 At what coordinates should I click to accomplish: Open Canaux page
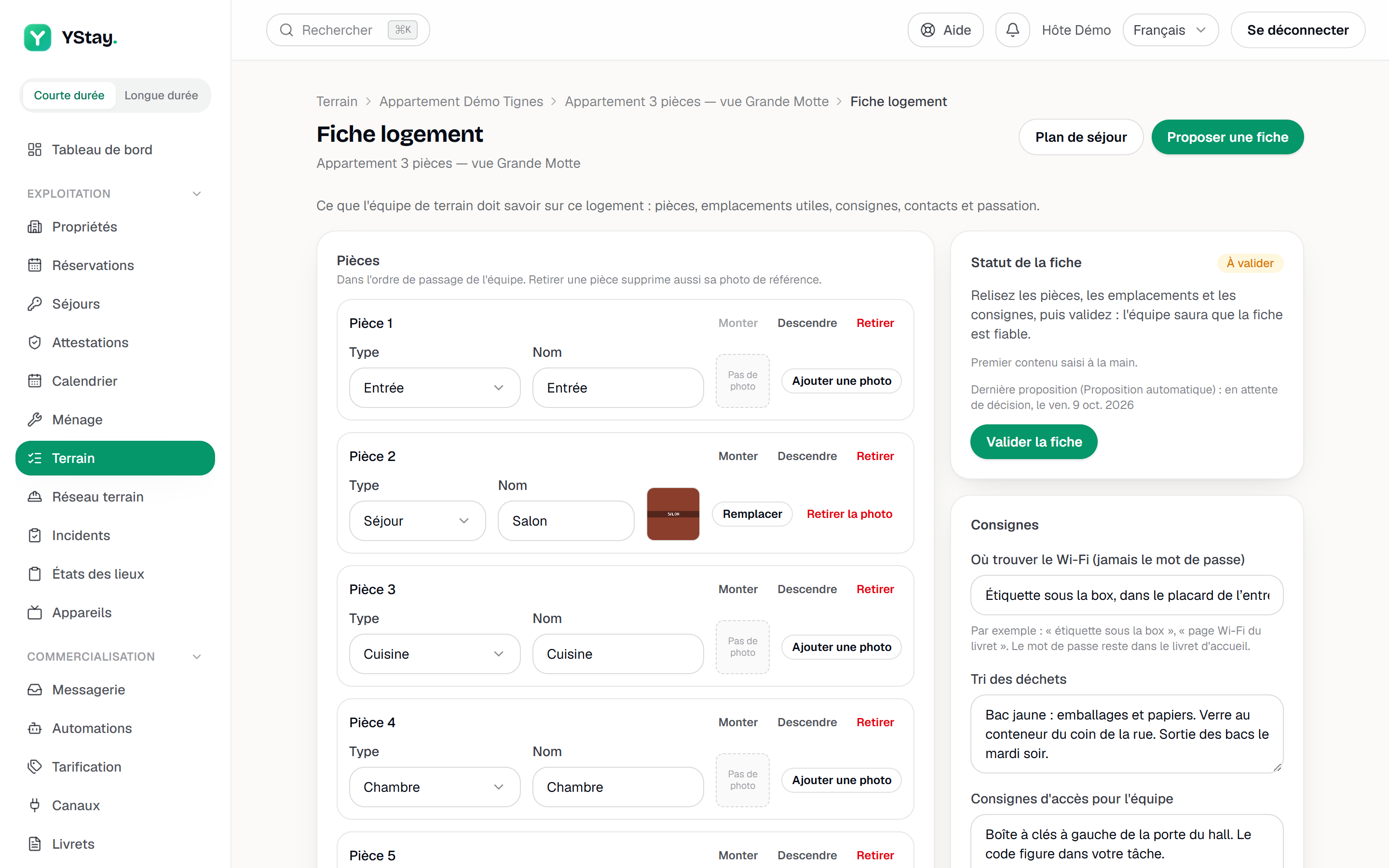point(115,805)
